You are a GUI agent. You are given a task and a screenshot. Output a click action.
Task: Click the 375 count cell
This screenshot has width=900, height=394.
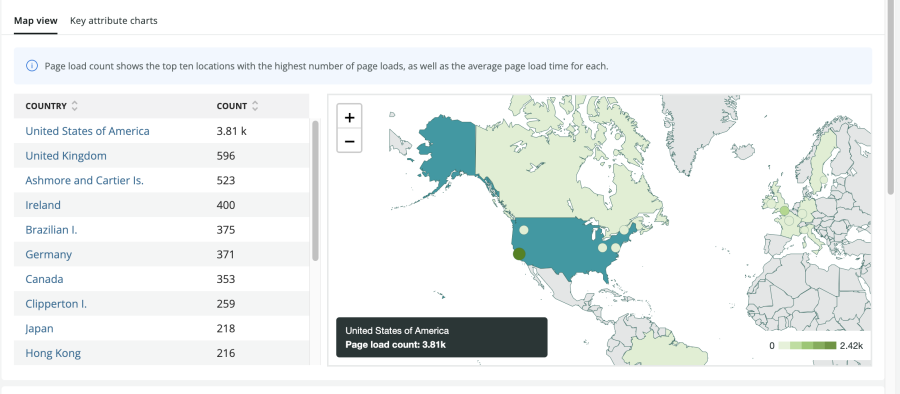[226, 230]
